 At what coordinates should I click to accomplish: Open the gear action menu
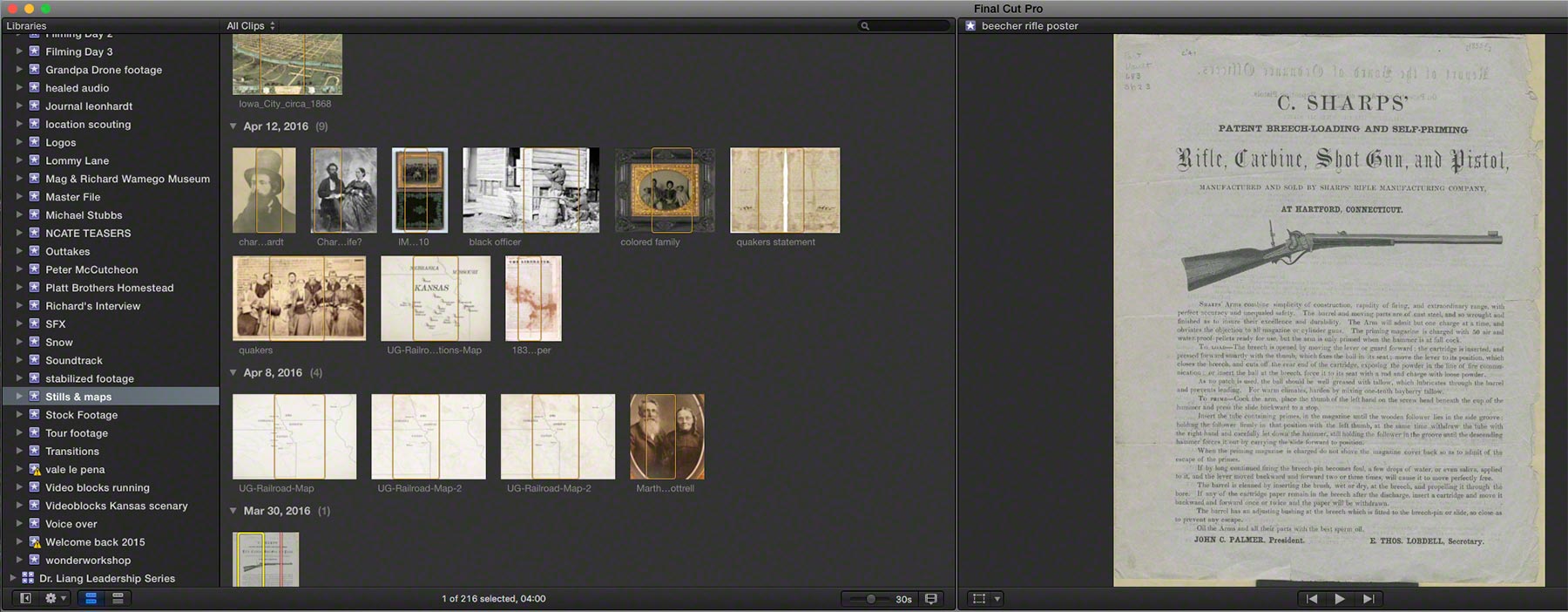(x=56, y=598)
